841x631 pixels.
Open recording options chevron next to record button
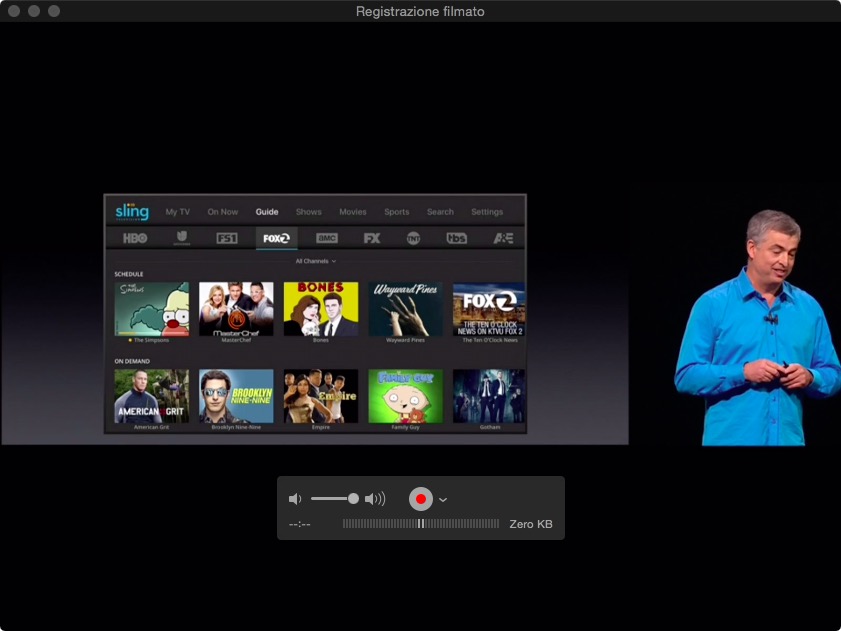(442, 500)
